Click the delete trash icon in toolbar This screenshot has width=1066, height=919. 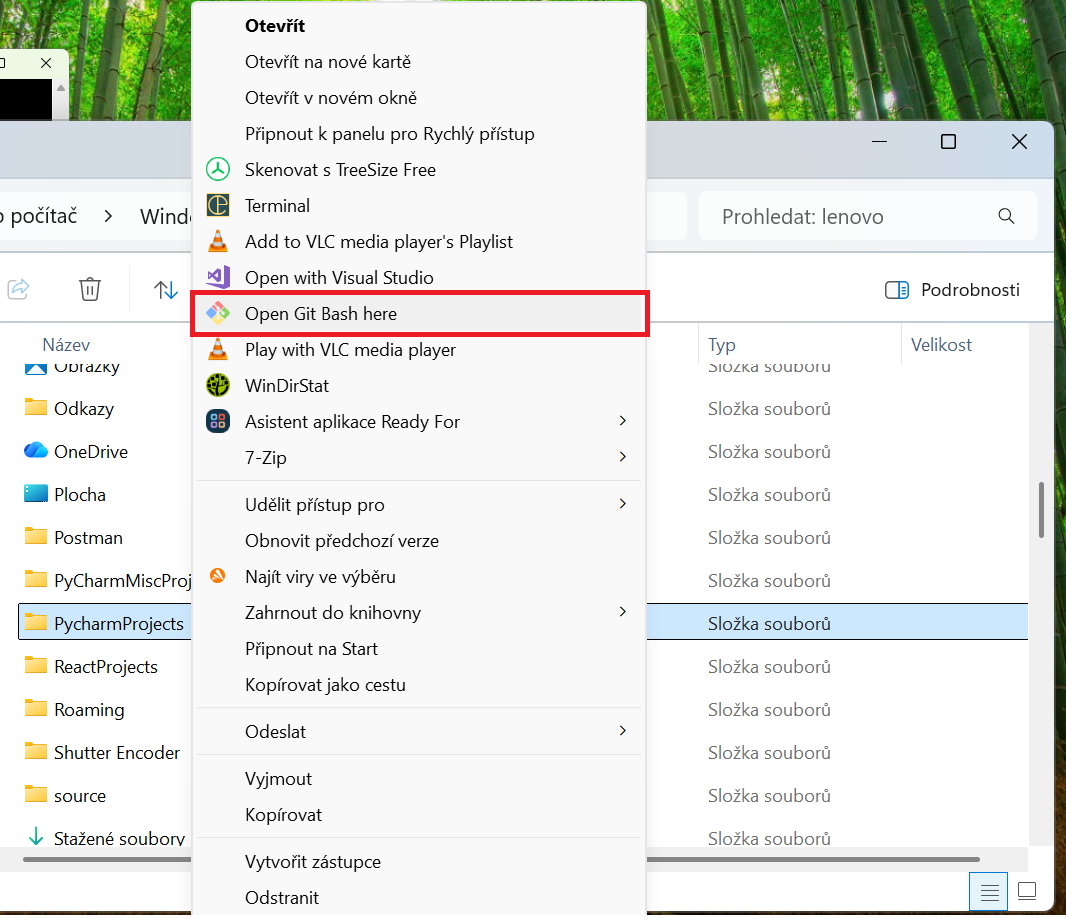pos(90,290)
